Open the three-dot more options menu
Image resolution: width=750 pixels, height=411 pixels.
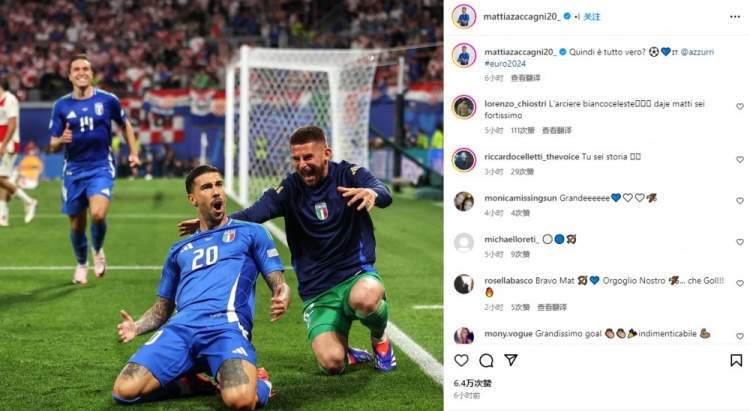point(735,17)
